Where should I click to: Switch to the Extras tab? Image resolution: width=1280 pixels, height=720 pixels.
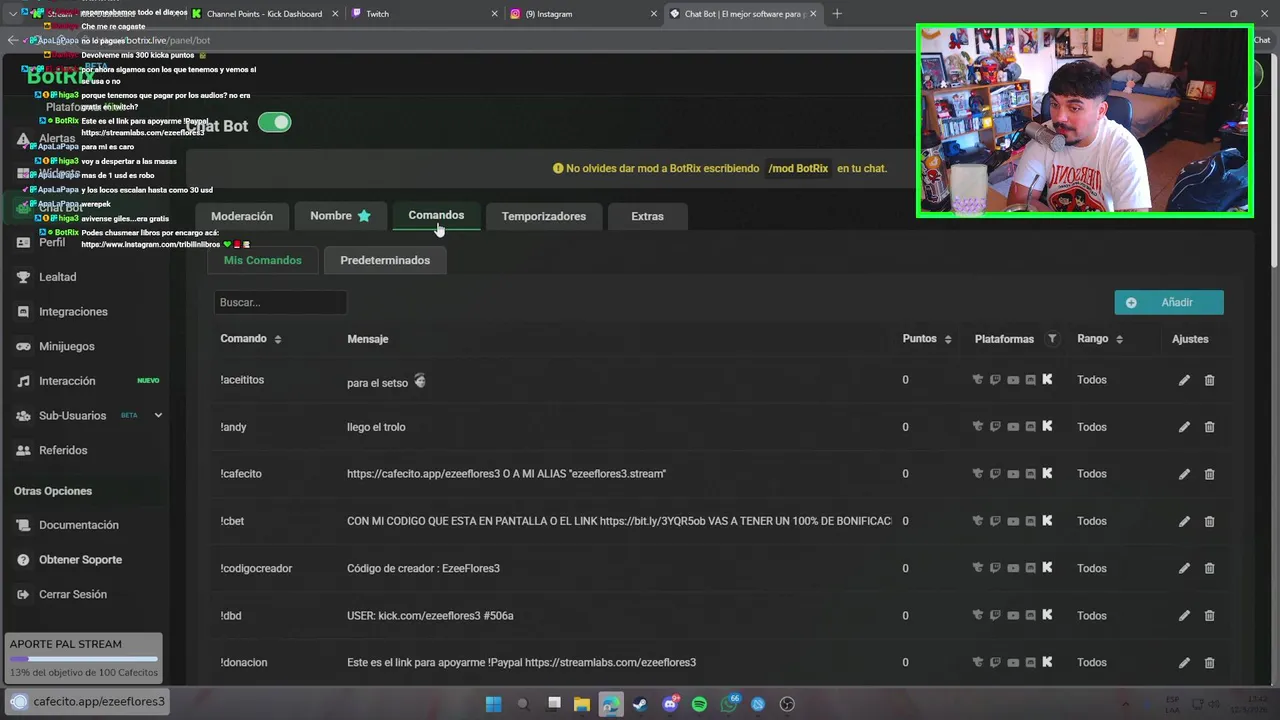click(647, 216)
